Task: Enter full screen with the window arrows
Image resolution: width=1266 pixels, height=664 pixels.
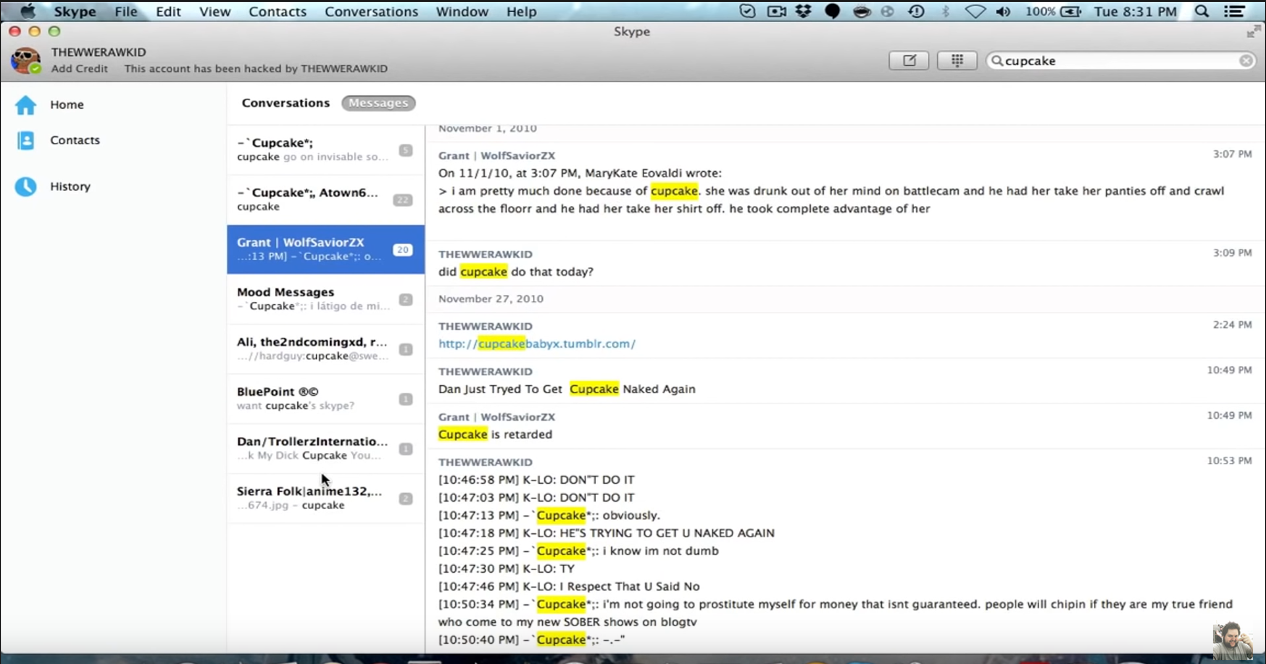Action: (x=1253, y=32)
